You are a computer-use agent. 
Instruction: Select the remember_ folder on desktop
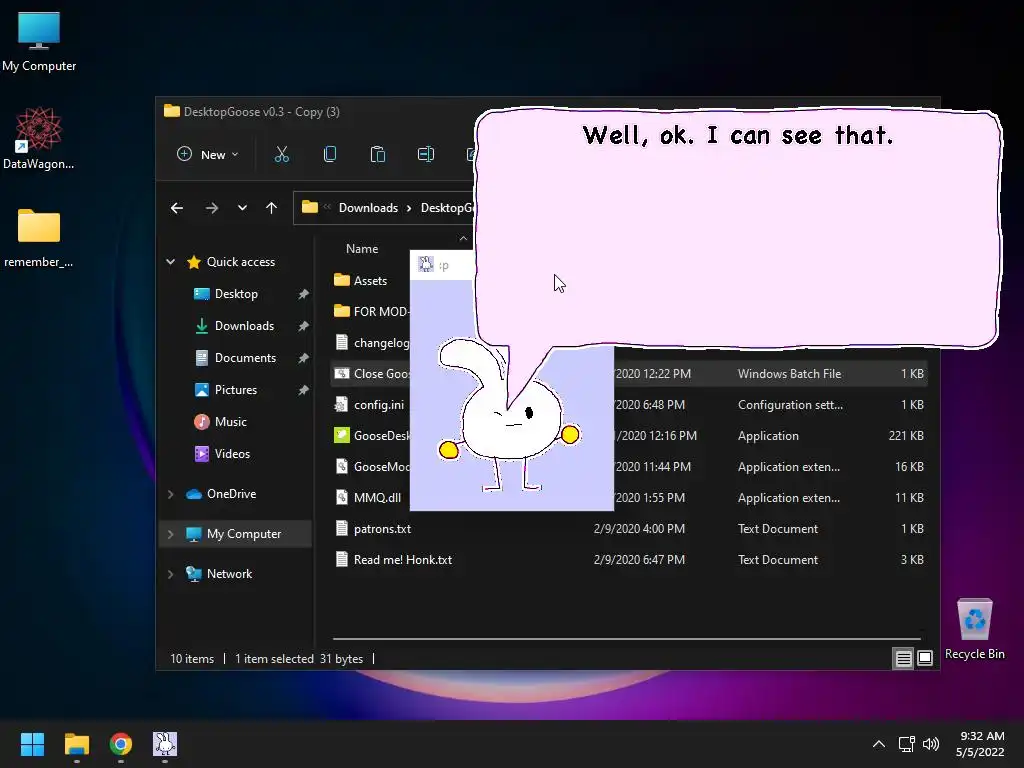[x=39, y=238]
